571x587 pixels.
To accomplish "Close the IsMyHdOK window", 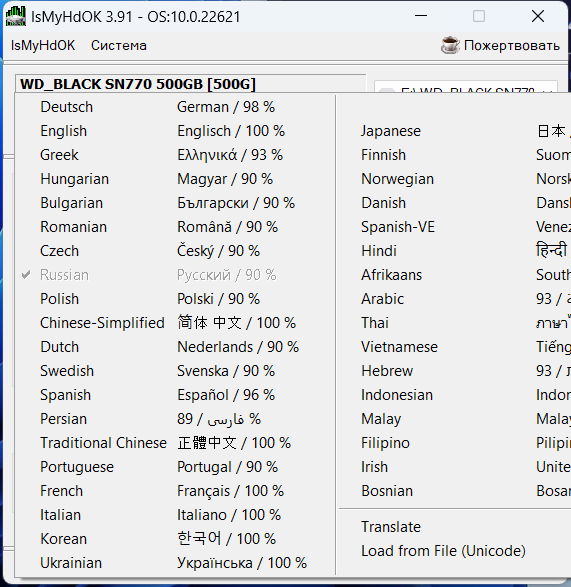I will [538, 16].
